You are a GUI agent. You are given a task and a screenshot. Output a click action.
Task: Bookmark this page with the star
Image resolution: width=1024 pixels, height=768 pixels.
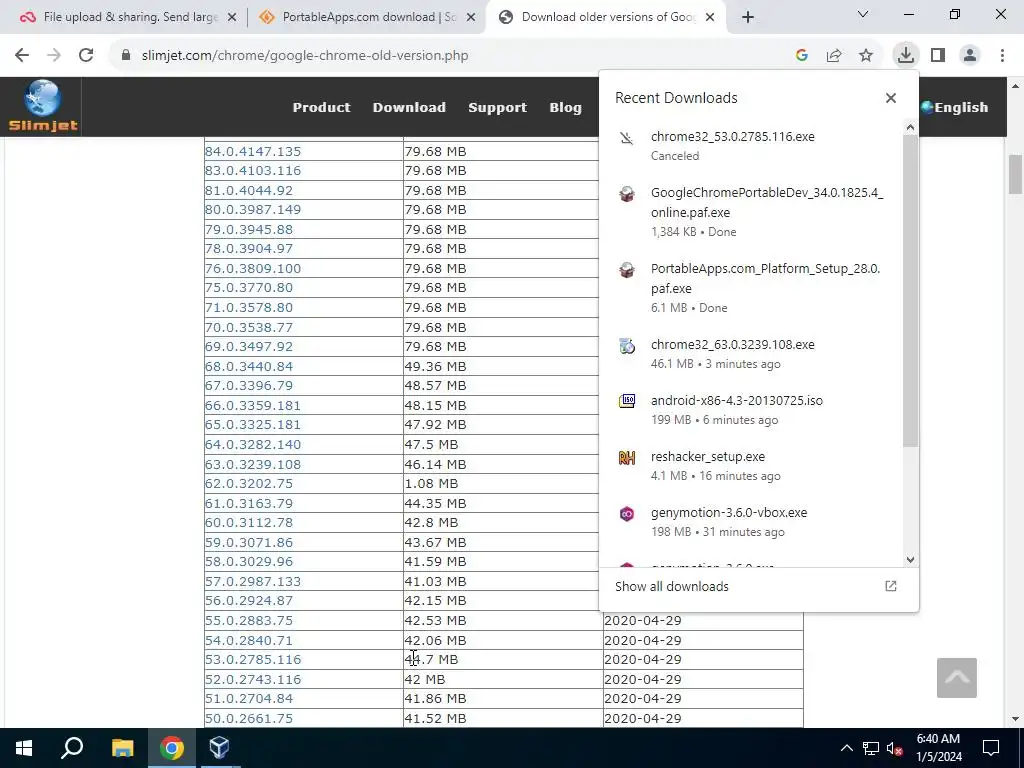[866, 56]
